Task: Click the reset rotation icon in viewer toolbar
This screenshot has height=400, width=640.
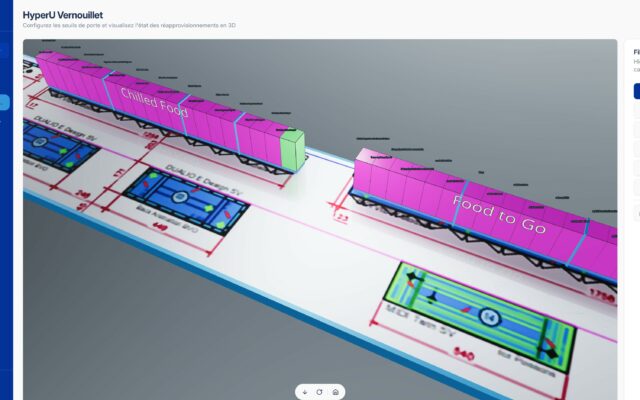Action: pyautogui.click(x=320, y=391)
